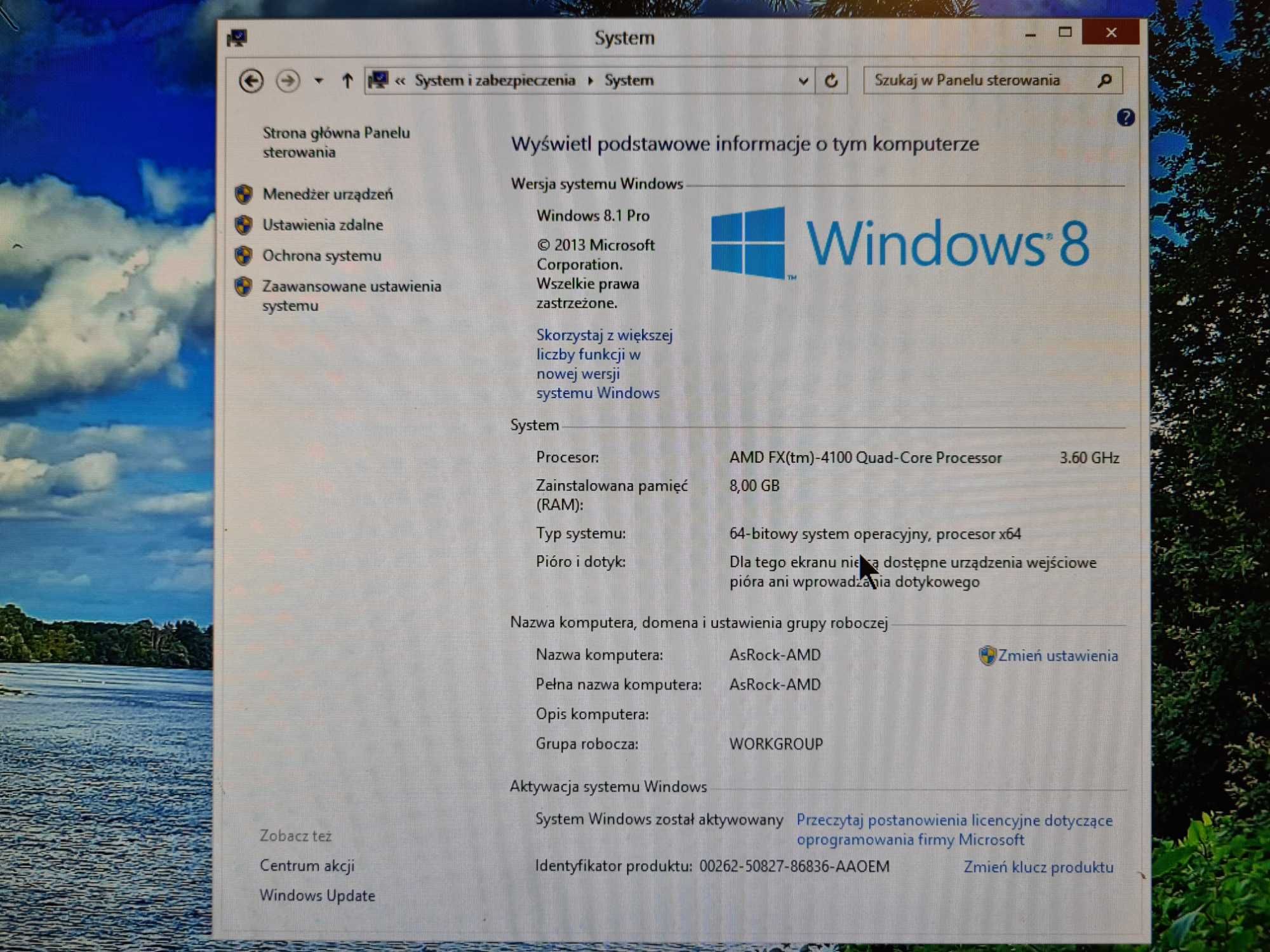Click the shield icon beside Ochrona systemu
Image resolution: width=1270 pixels, height=952 pixels.
(244, 256)
